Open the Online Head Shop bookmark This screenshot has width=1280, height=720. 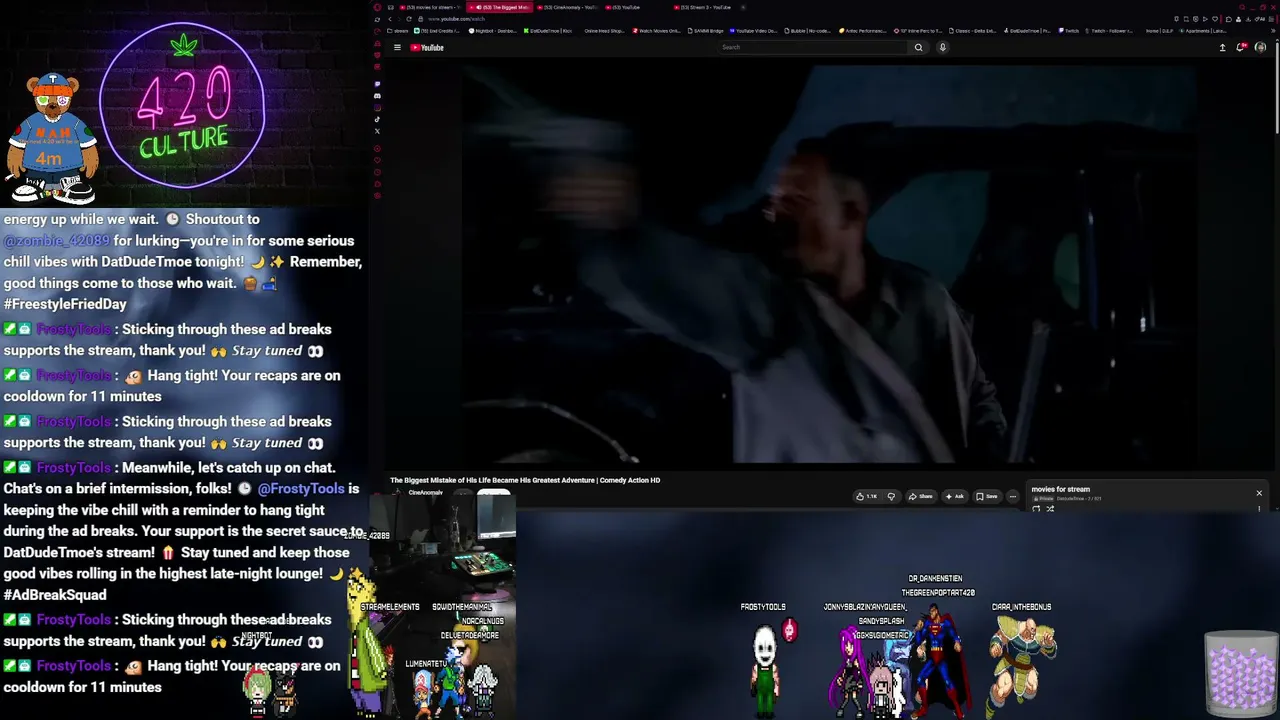click(x=602, y=31)
